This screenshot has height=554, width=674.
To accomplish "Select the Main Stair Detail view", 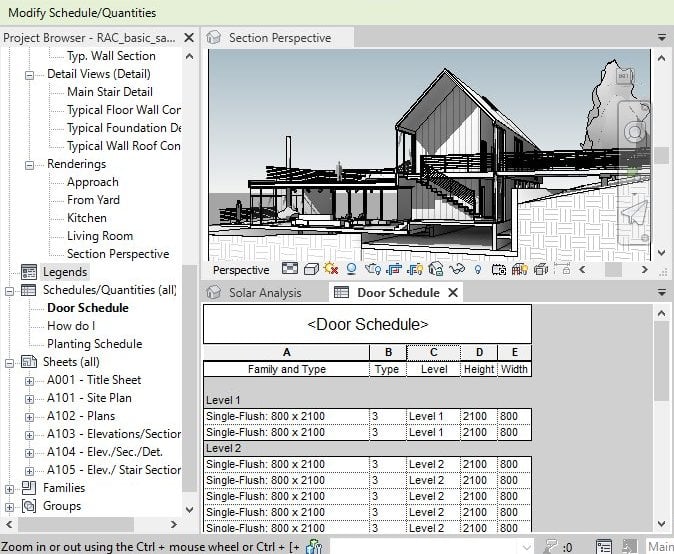I will point(110,92).
